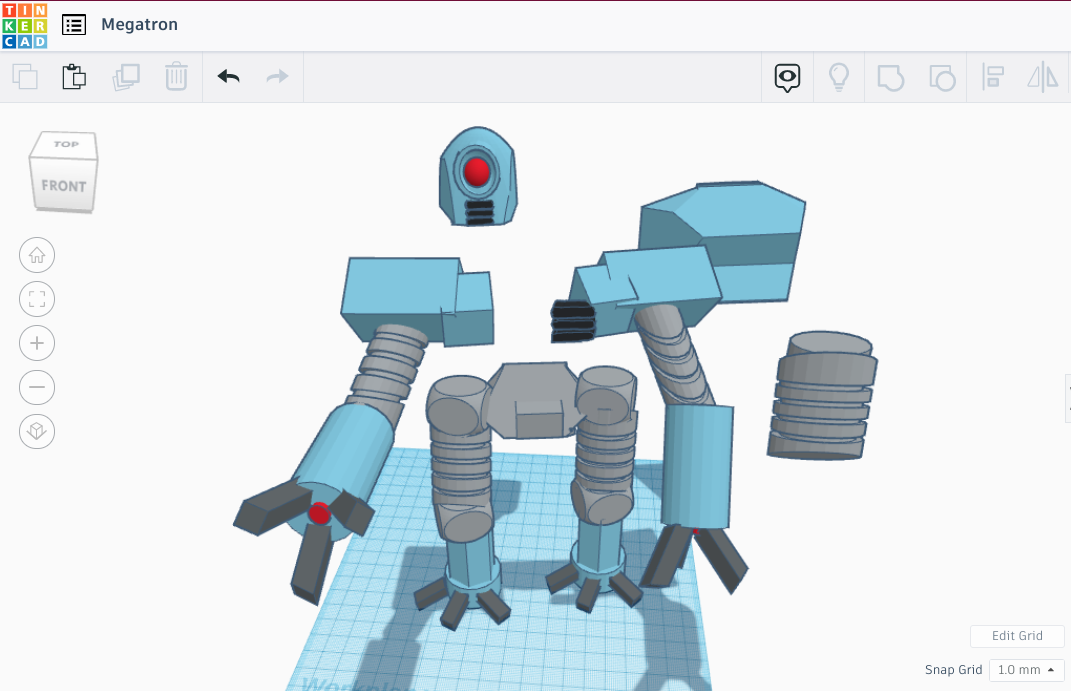Click the Delete trash icon
The image size is (1071, 691).
pos(176,76)
